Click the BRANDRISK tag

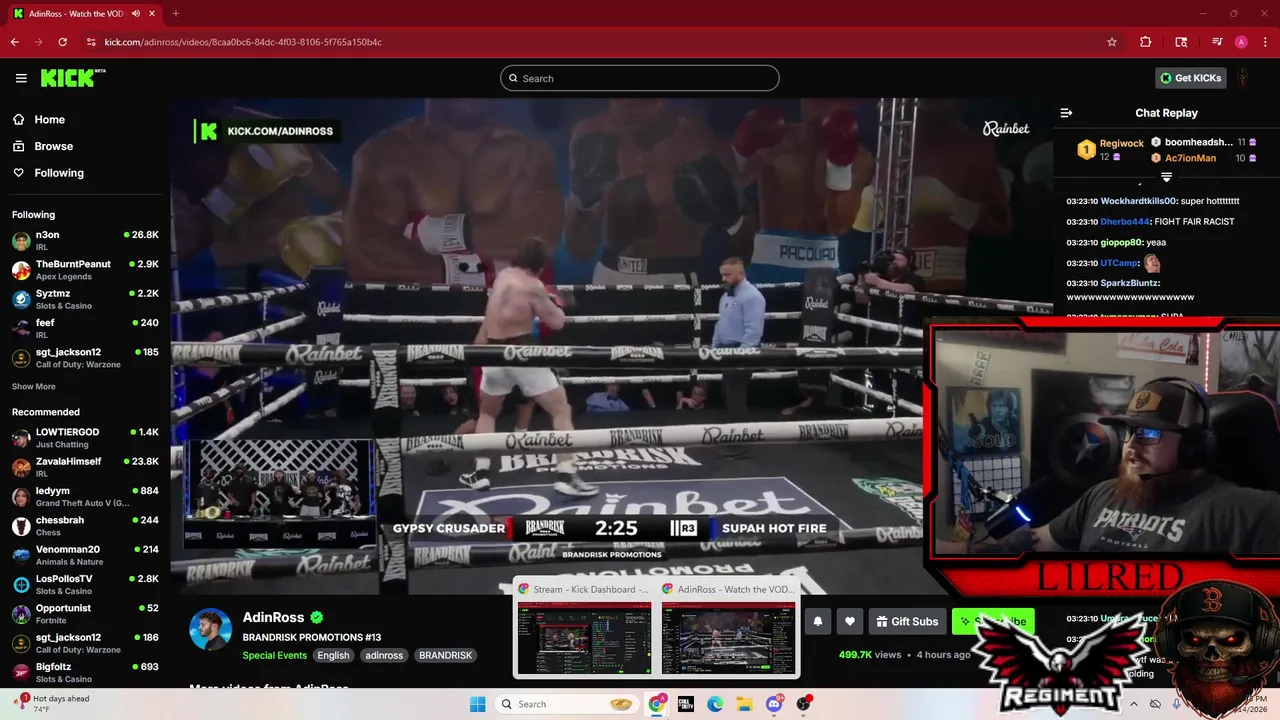[445, 656]
